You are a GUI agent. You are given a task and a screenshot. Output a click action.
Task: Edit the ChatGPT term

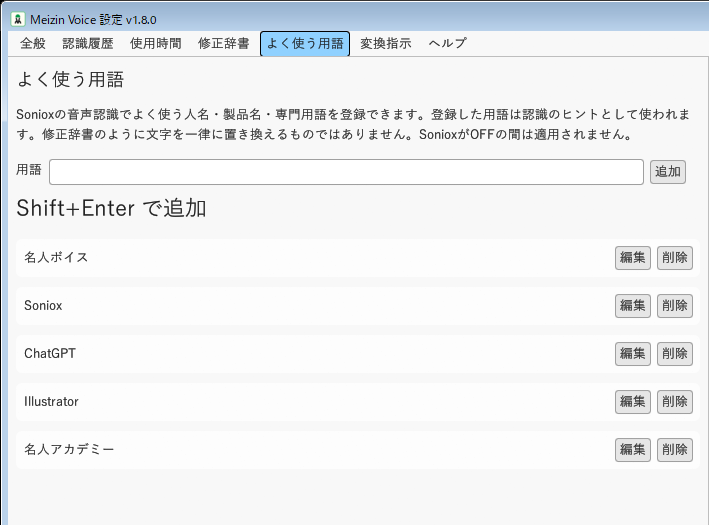633,354
